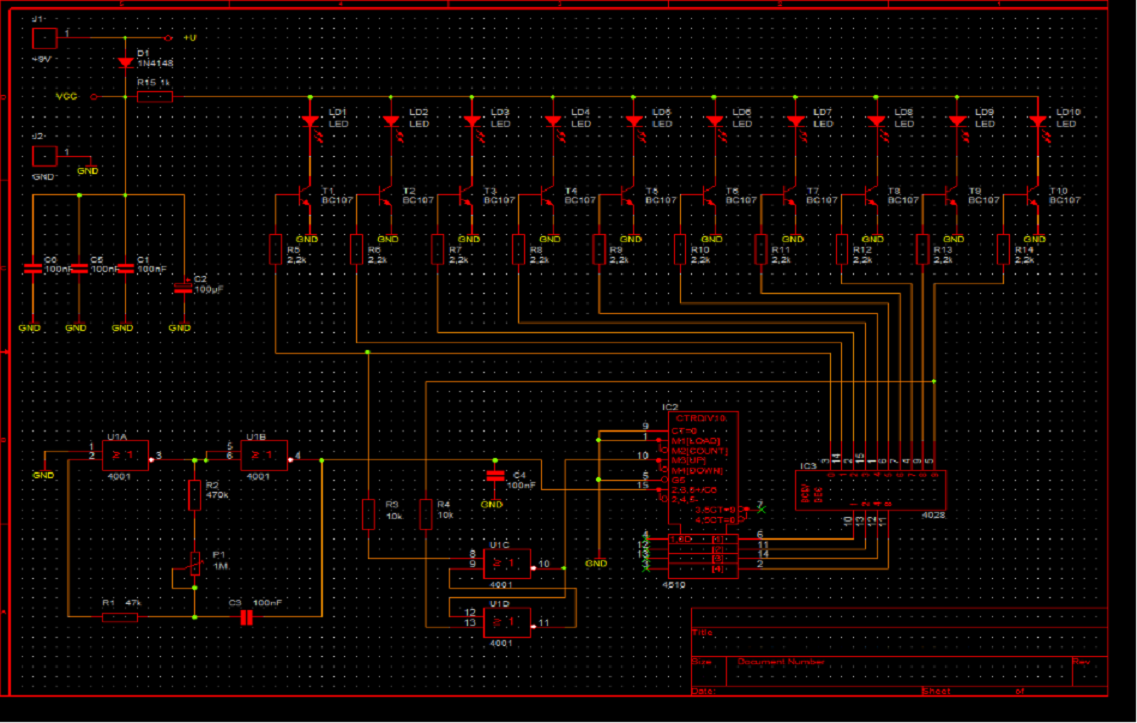This screenshot has width=1137, height=723.
Task: Select the D1 1N4148 diode symbol
Action: [x=125, y=63]
